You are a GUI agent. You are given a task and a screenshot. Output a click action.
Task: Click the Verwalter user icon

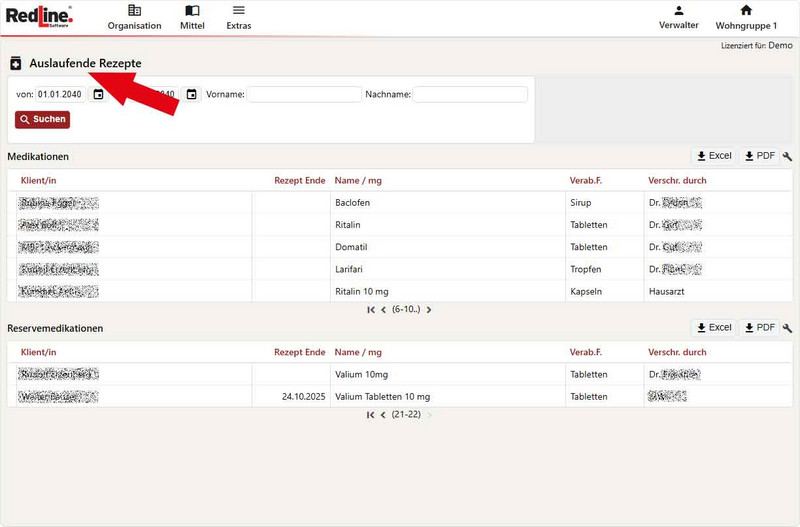(679, 11)
